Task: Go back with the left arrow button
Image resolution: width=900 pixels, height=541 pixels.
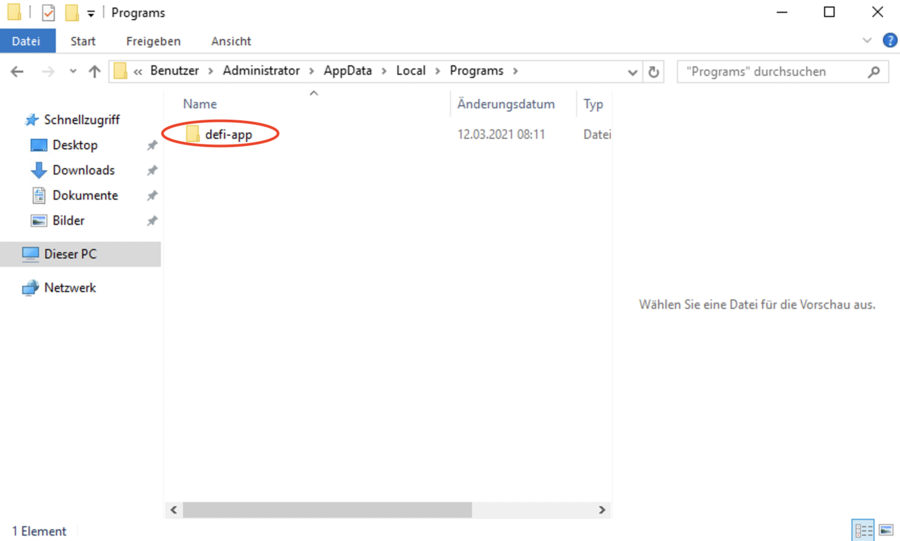Action: coord(17,72)
